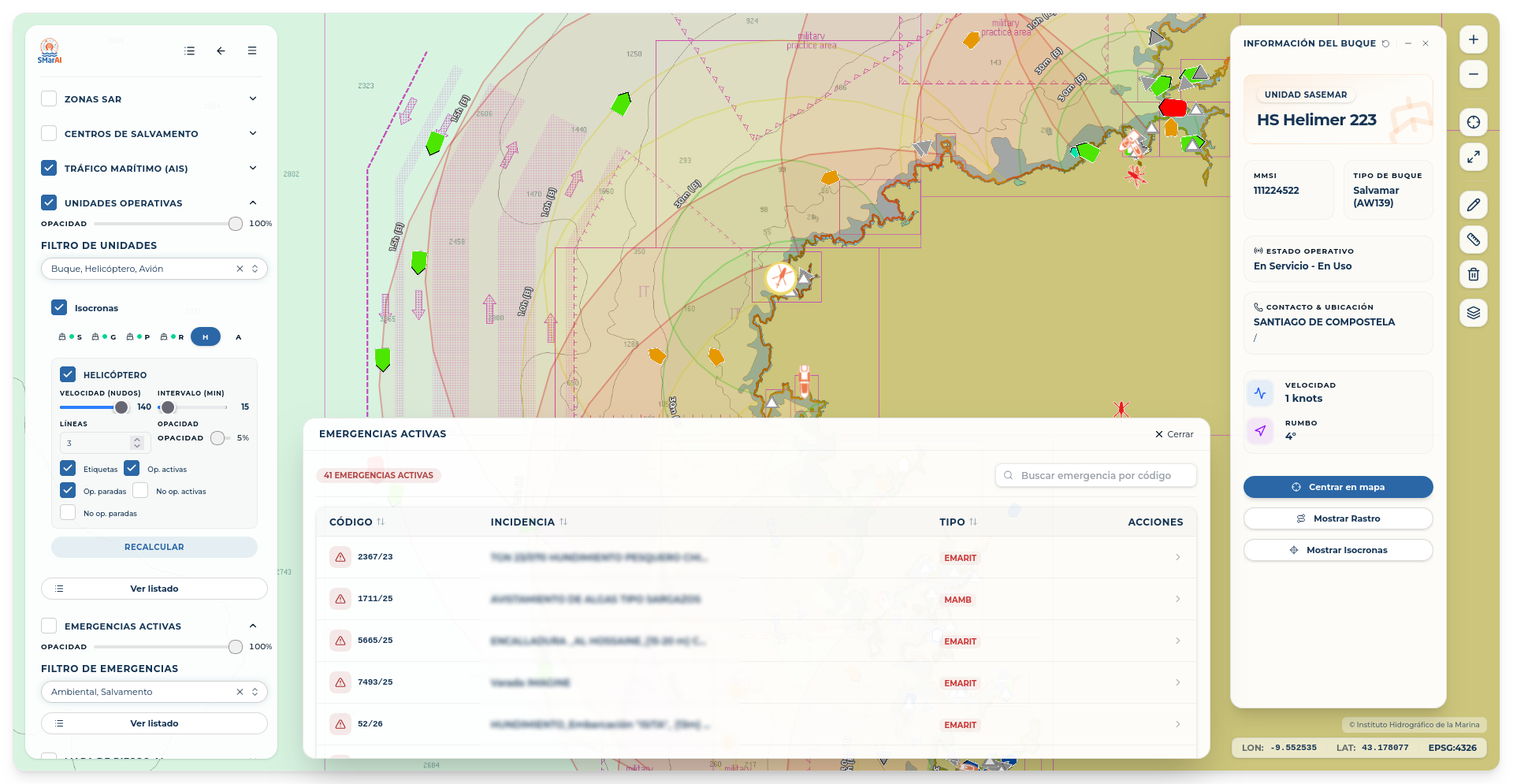Viewport: 1513px width, 784px height.
Task: Disable the Isocronas checkbox
Action: [59, 307]
